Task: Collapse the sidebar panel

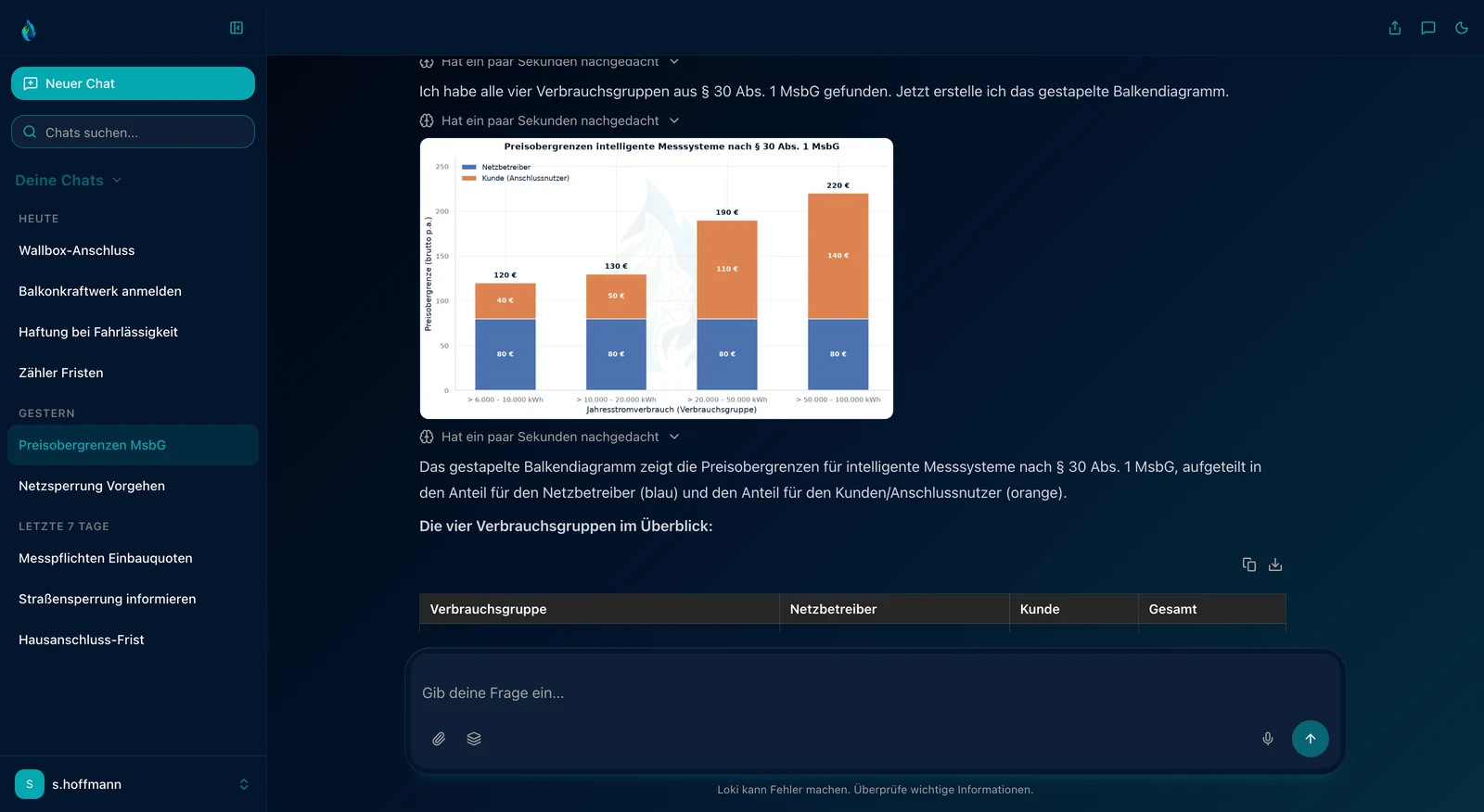Action: click(237, 28)
